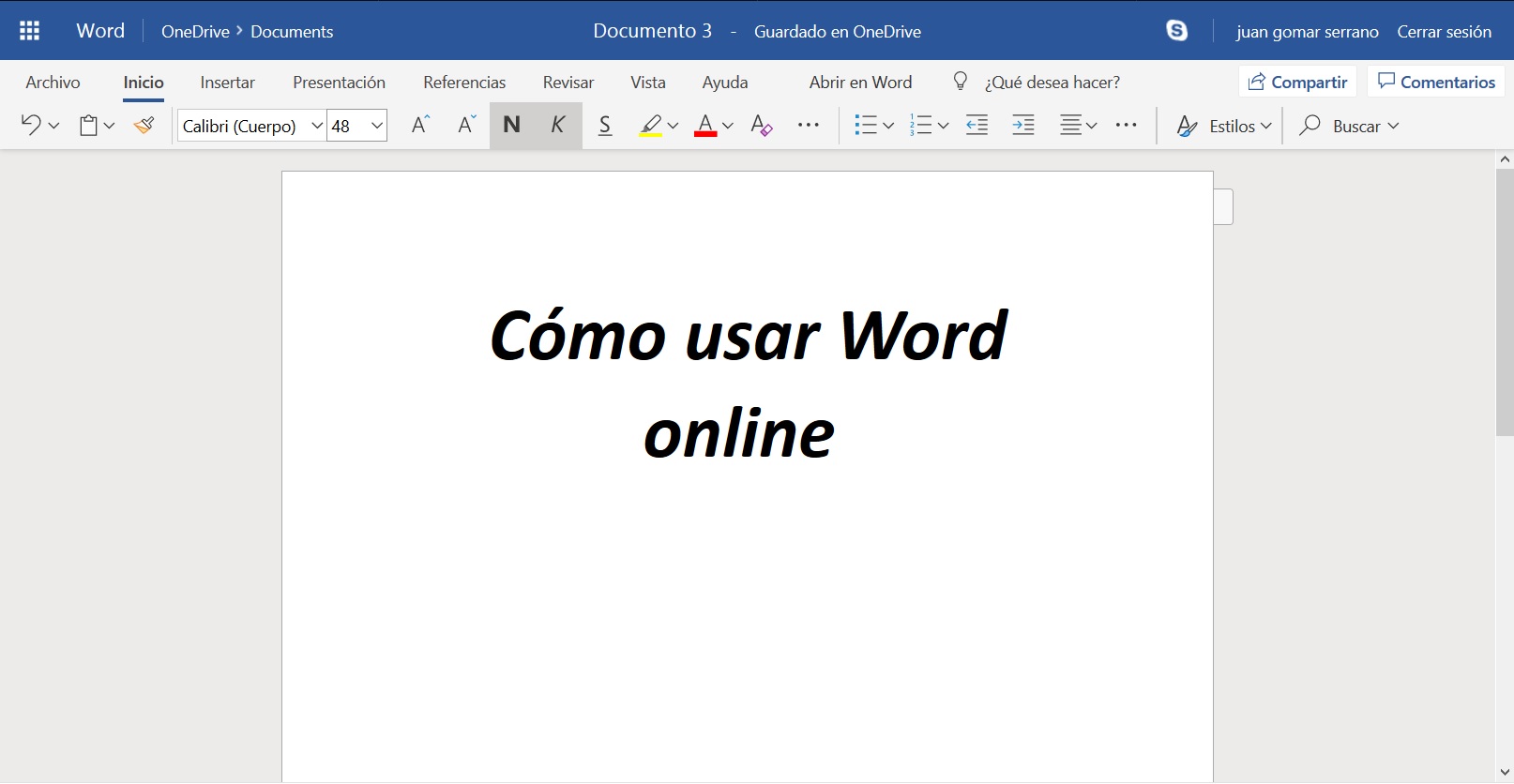The width and height of the screenshot is (1514, 784).
Task: Toggle italic (K) formatting off
Action: point(558,125)
